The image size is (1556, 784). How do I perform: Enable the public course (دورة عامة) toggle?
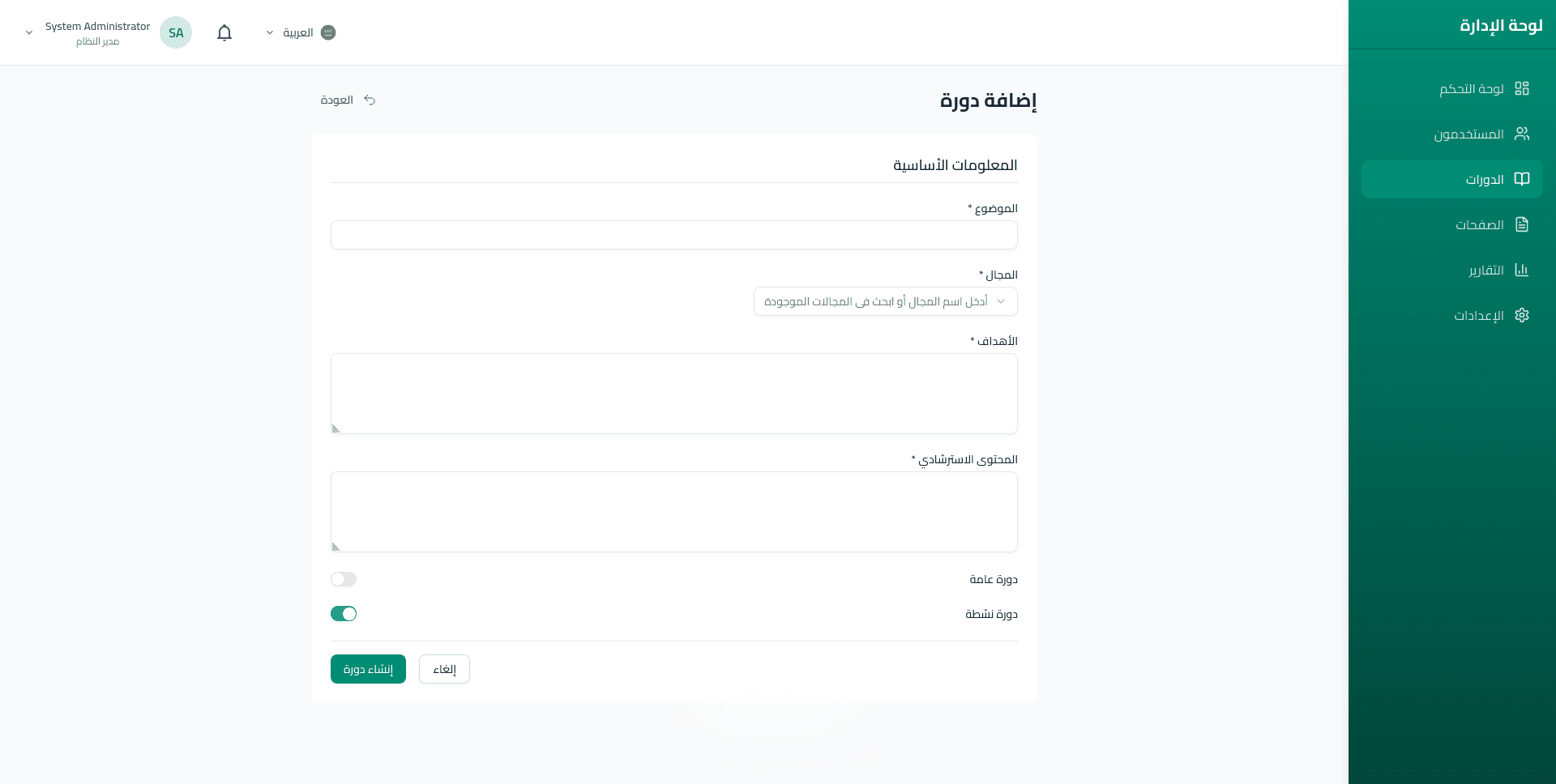[344, 579]
